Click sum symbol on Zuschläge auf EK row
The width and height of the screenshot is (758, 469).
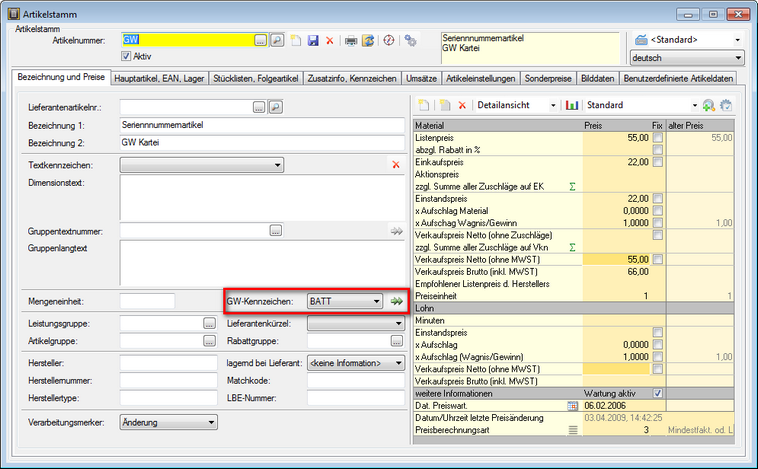[x=572, y=186]
